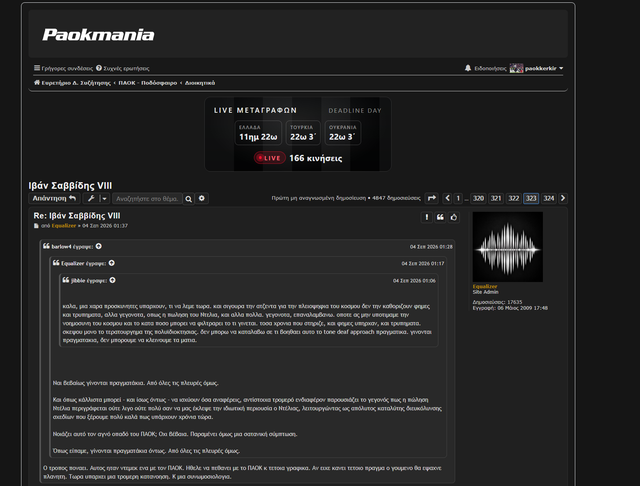
Task: Like this post thumbs-up icon
Action: click(454, 217)
